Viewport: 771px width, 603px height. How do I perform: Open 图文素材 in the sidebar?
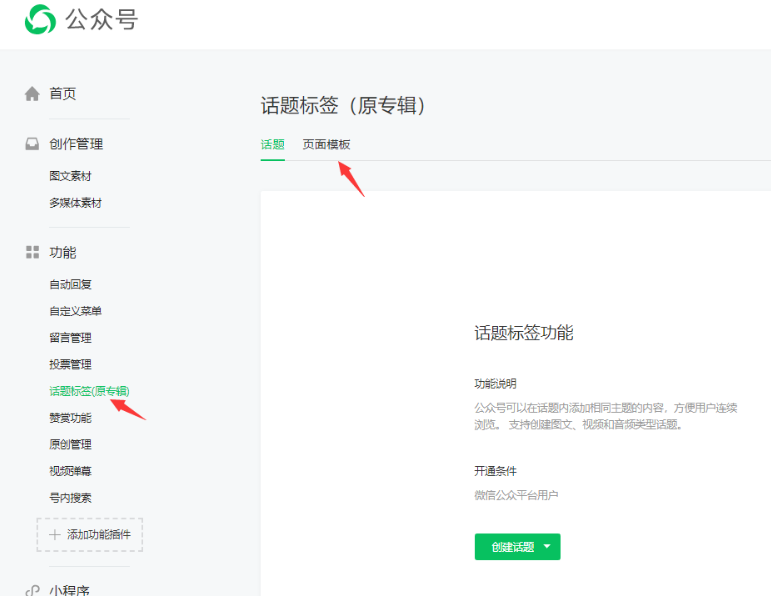coord(70,176)
